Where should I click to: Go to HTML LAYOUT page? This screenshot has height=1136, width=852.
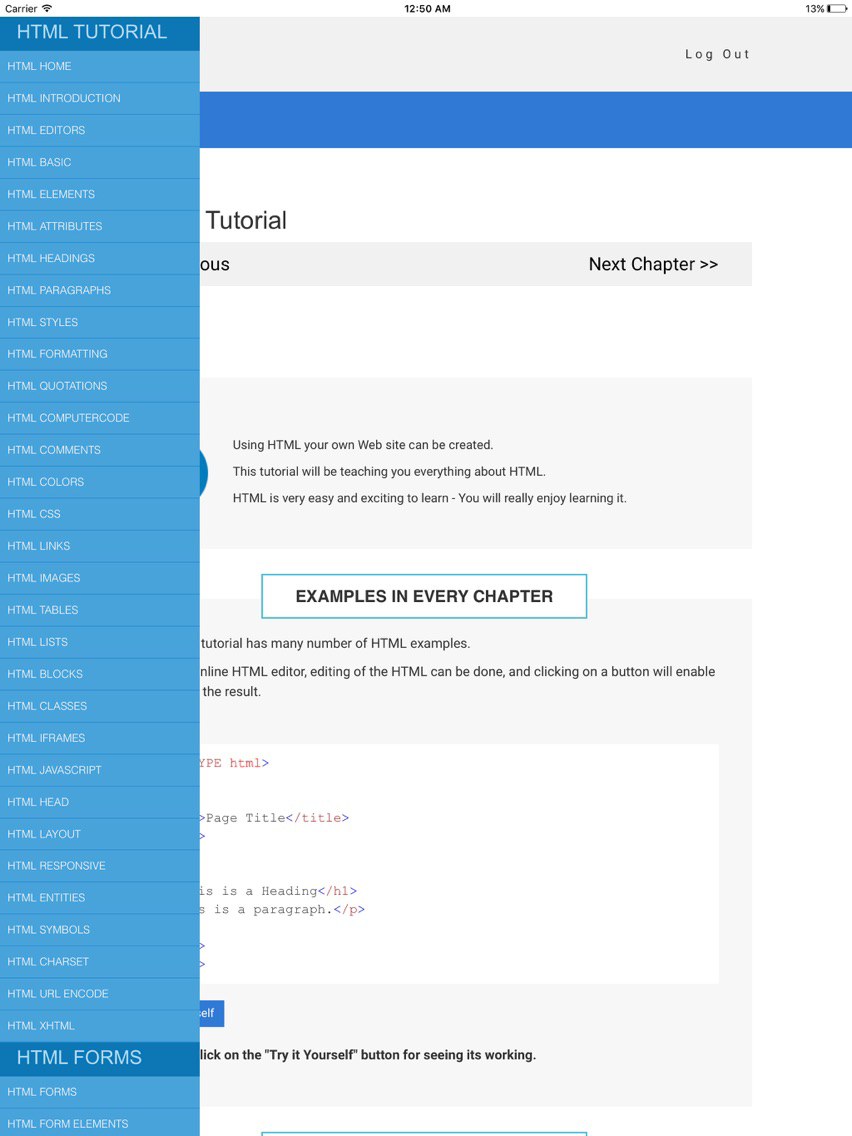point(99,833)
